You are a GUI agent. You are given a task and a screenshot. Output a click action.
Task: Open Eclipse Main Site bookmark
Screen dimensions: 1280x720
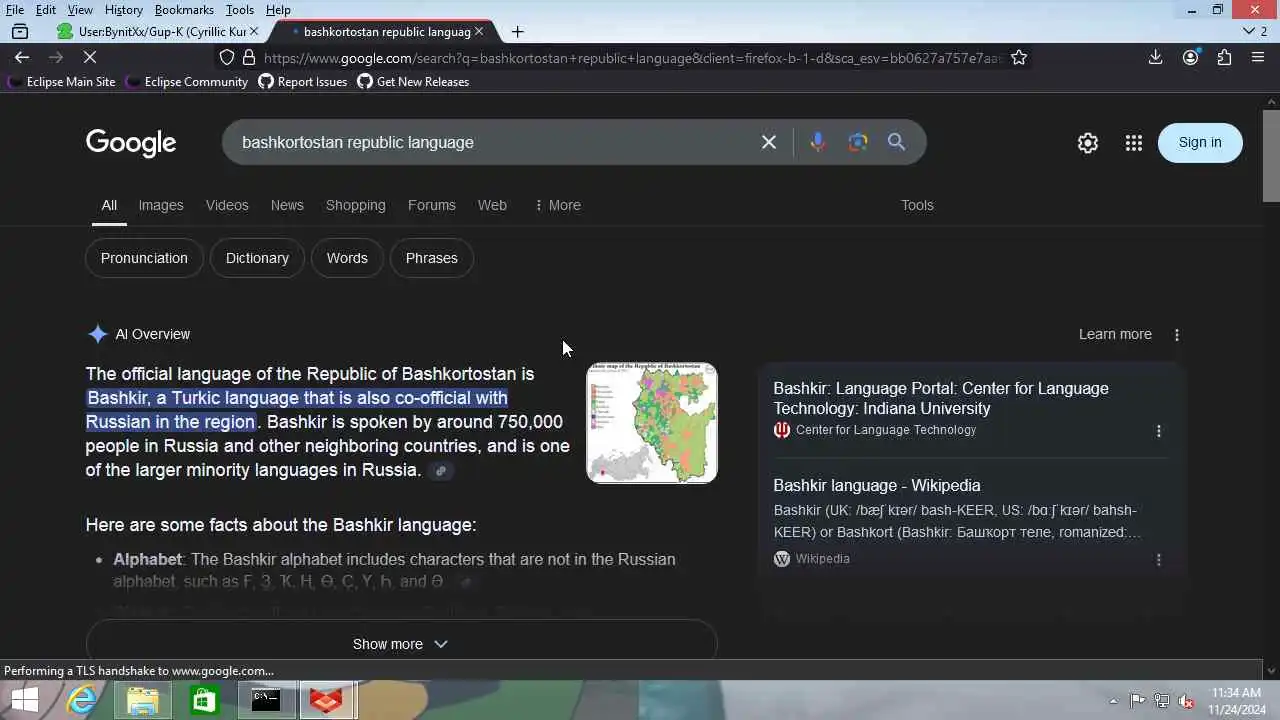click(62, 82)
